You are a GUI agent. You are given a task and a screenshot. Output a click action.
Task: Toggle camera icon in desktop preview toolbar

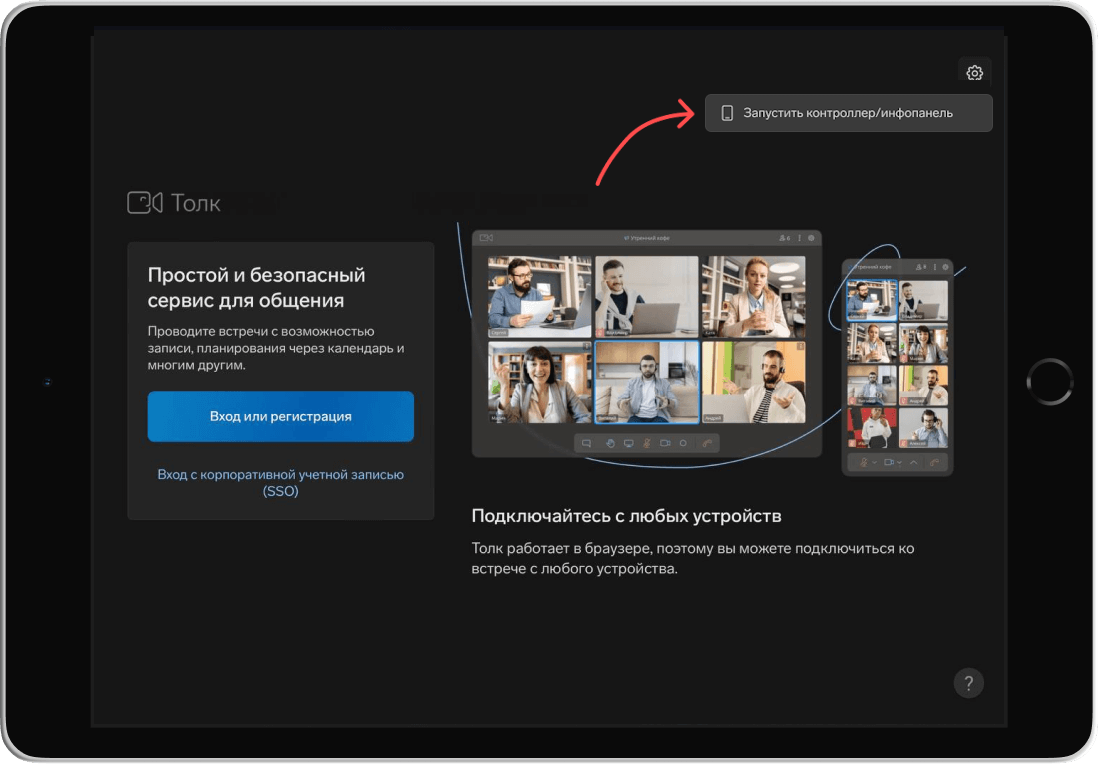(x=665, y=443)
